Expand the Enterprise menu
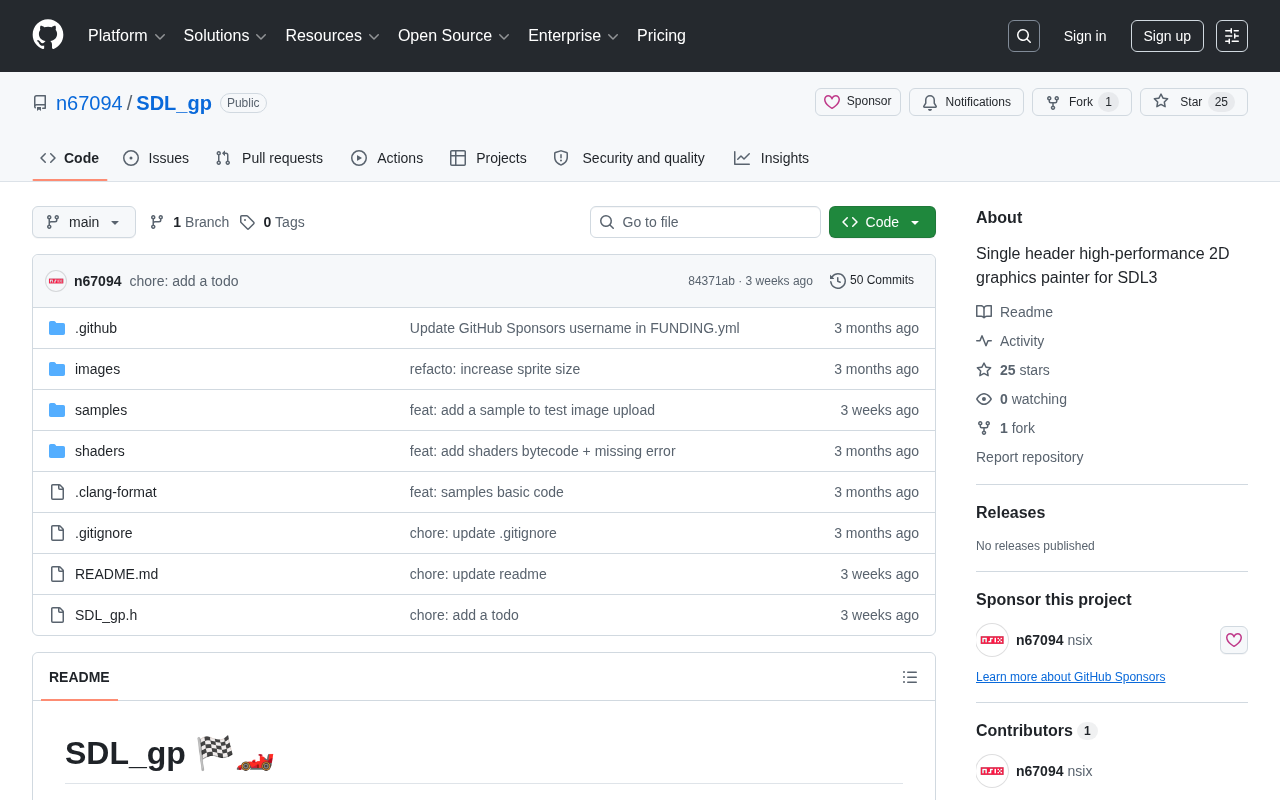 (574, 36)
